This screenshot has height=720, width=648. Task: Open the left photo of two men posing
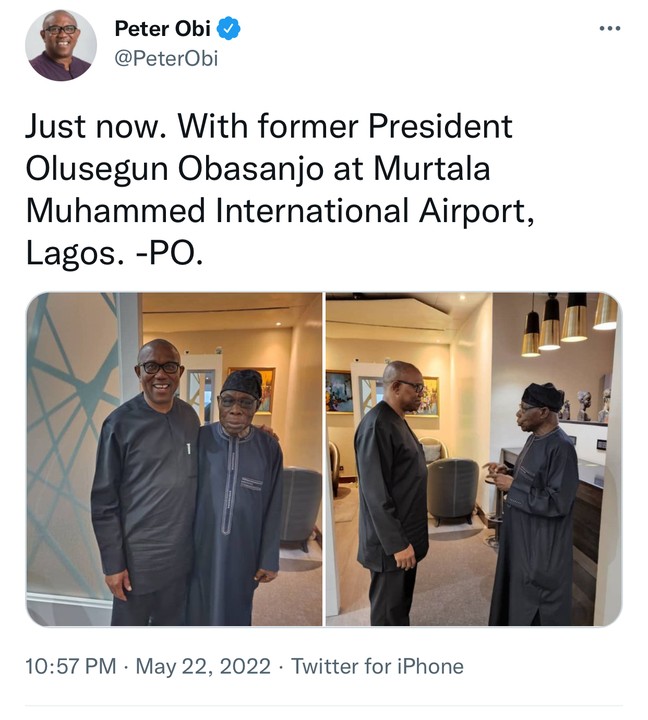coord(174,459)
